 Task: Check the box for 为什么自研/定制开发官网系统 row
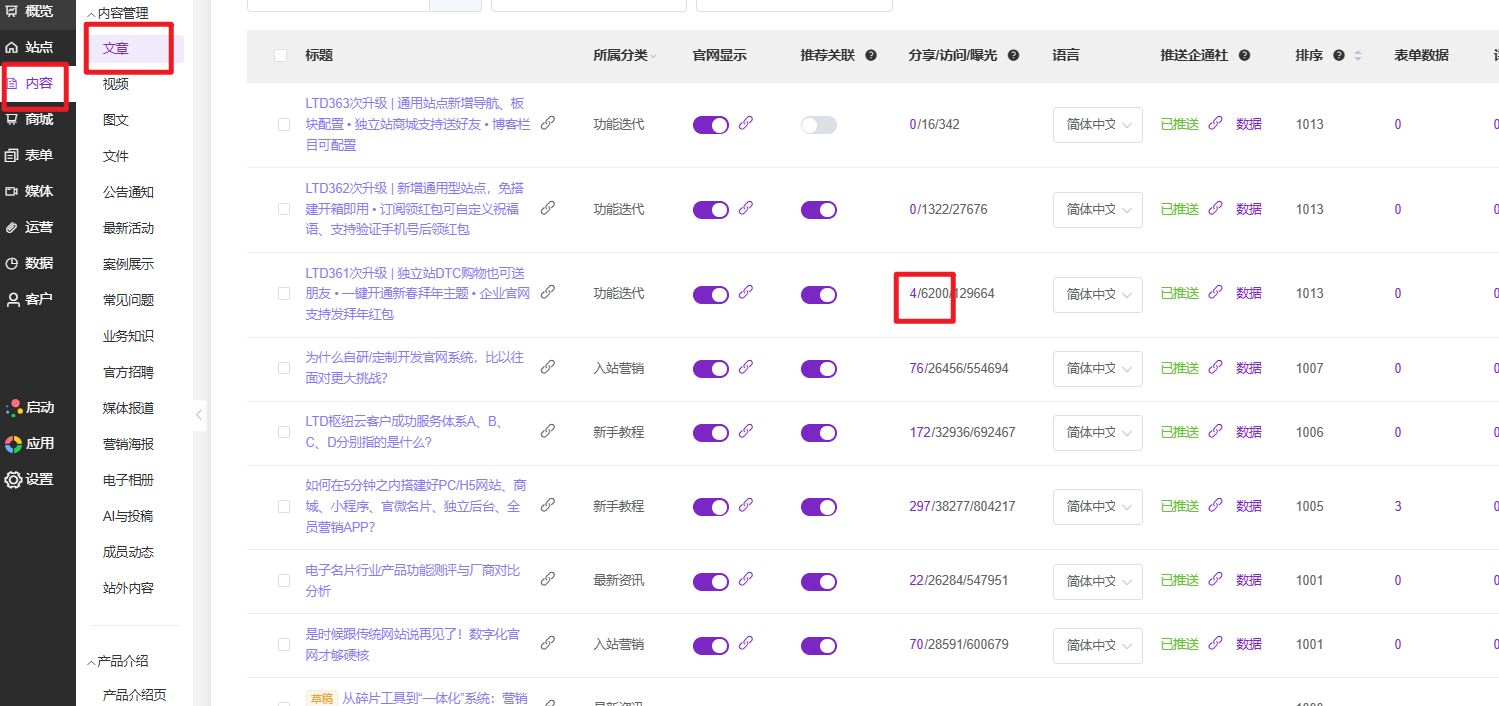pyautogui.click(x=284, y=368)
